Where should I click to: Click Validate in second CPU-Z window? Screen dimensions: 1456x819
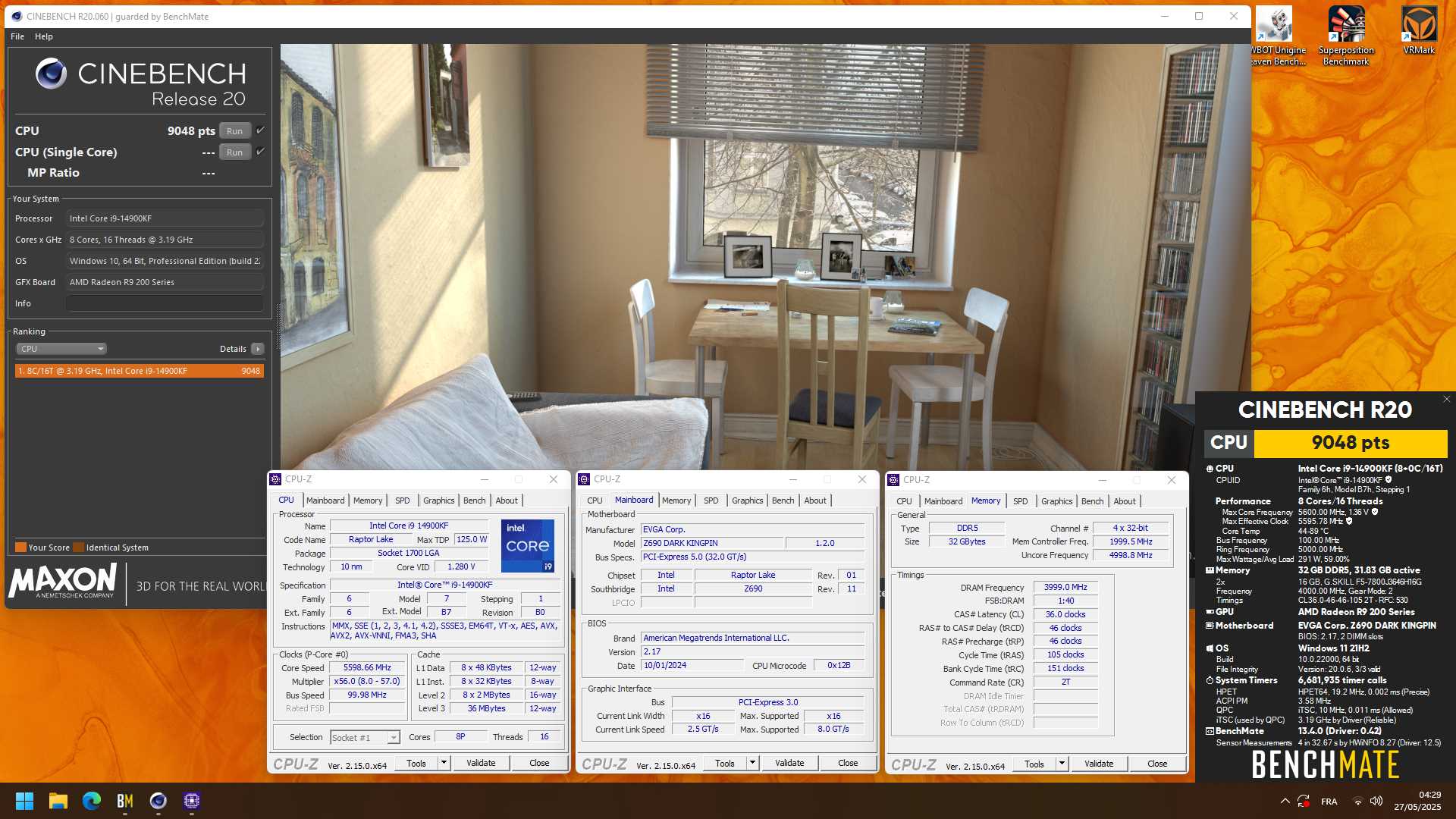tap(789, 764)
